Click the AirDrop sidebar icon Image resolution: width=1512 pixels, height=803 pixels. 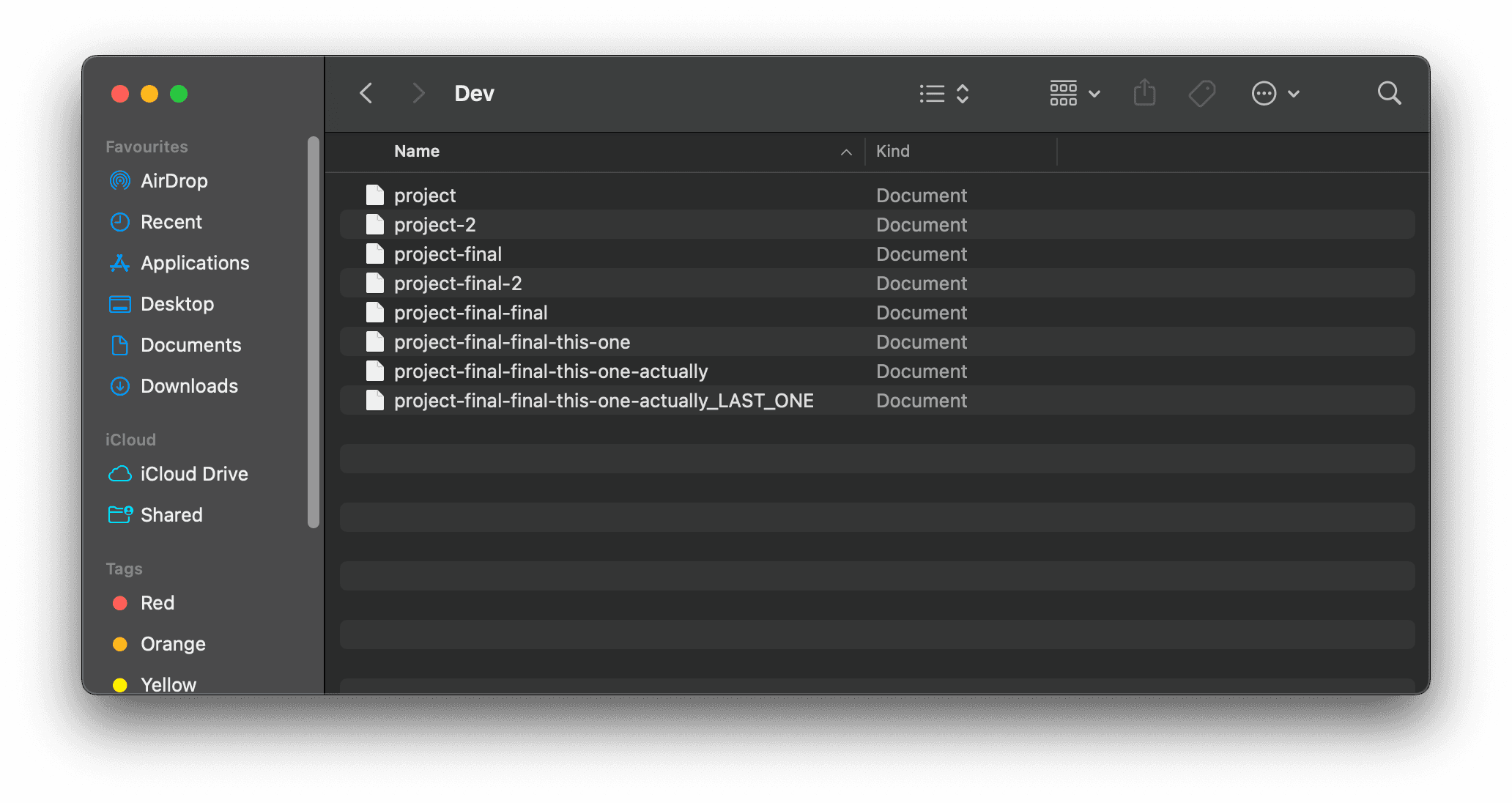click(x=119, y=180)
